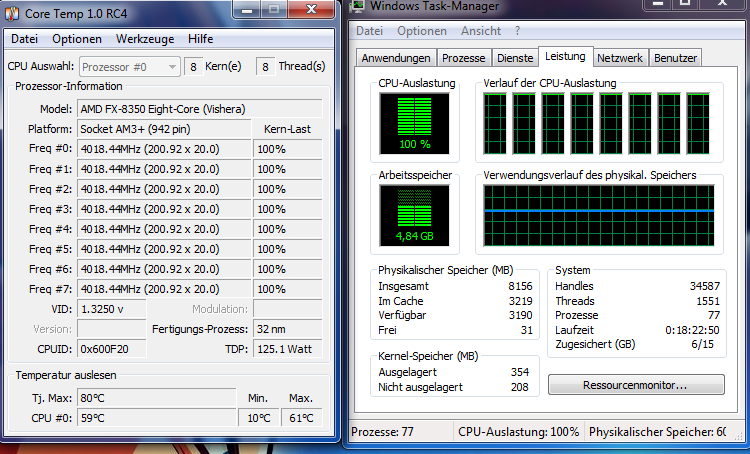Screen dimensions: 750x454
Task: Click the TDP value 125.1 Watt
Action: (287, 349)
